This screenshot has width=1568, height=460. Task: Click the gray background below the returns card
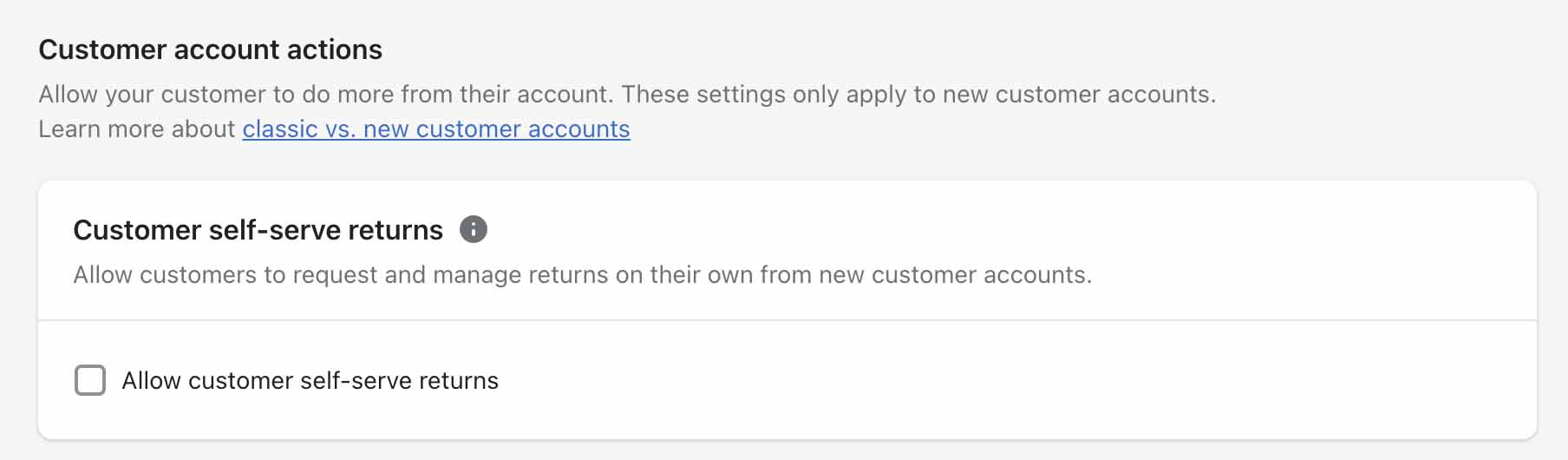787,451
